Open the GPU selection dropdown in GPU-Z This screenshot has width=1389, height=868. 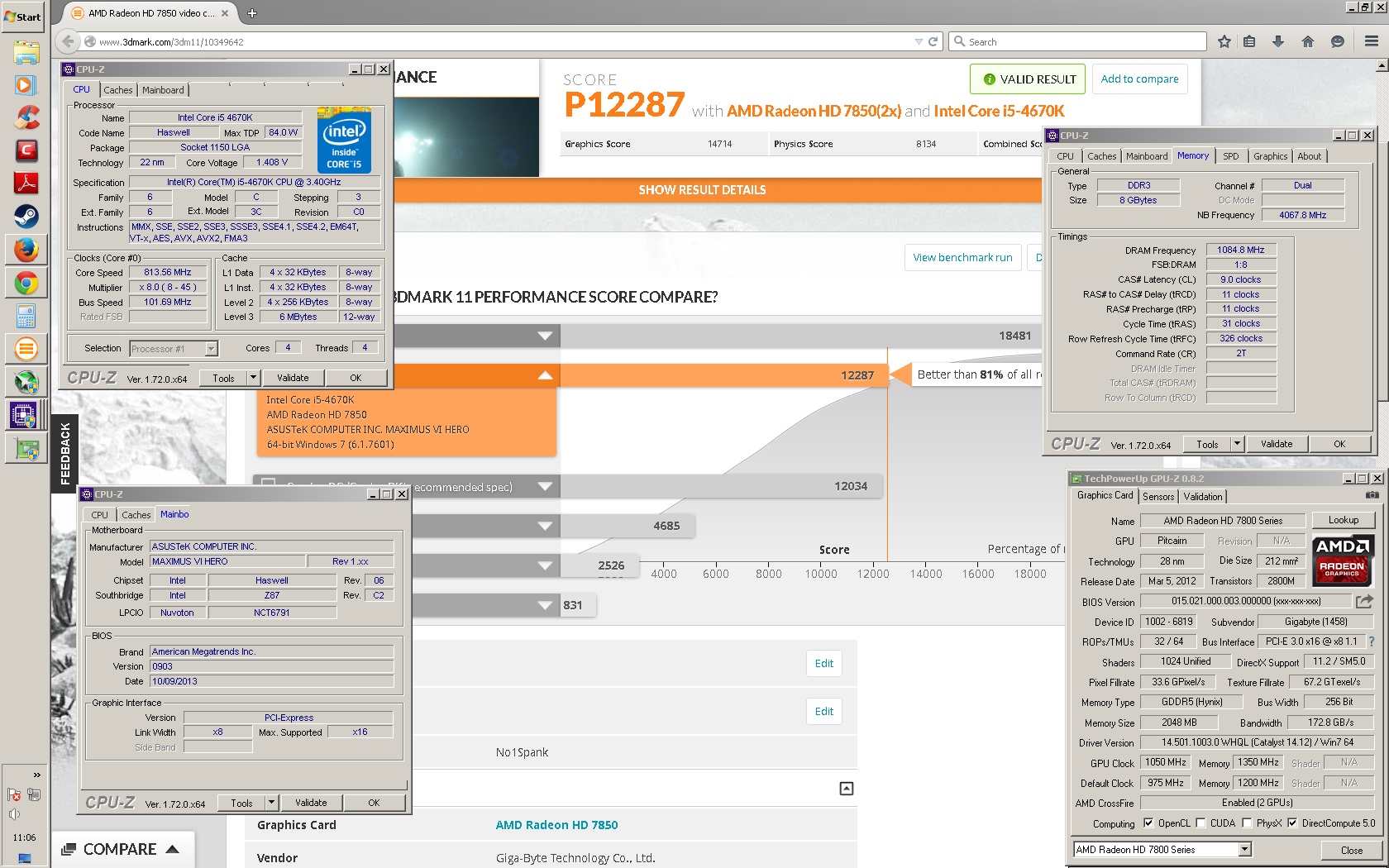[1244, 850]
